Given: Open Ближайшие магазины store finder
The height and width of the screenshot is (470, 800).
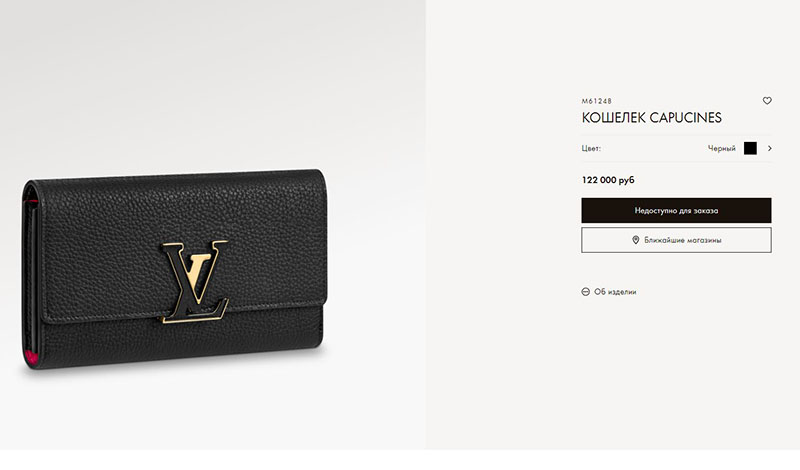Looking at the screenshot, I should (x=677, y=240).
